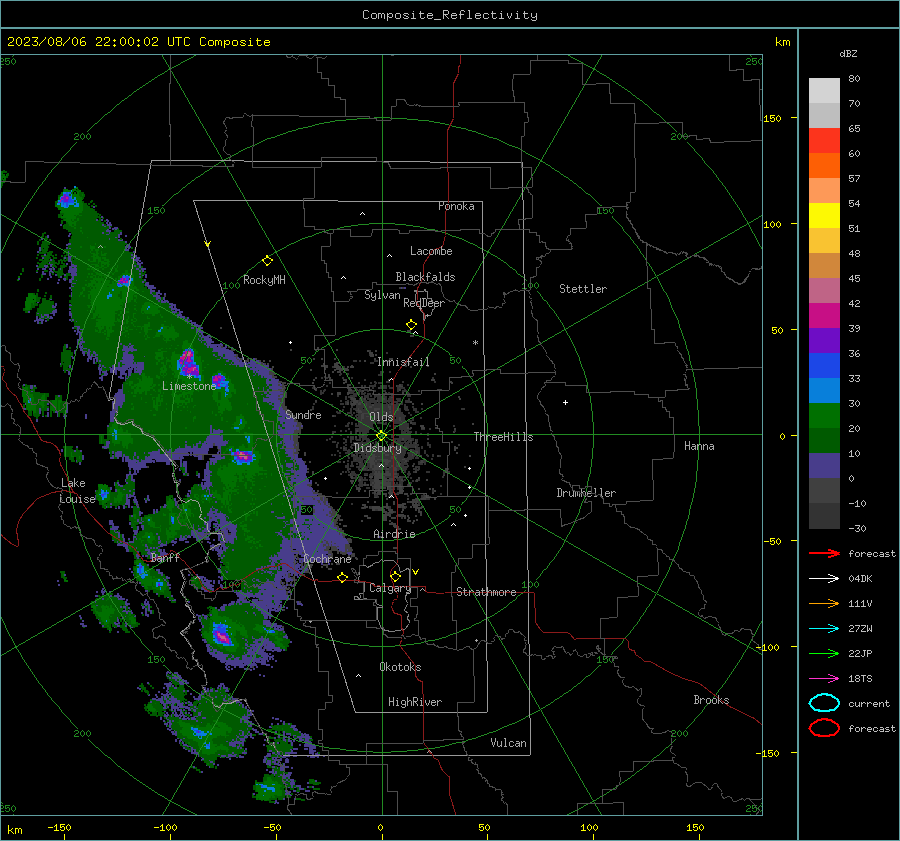The image size is (900, 841).
Task: Click the Lacombe label
Action: click(x=431, y=251)
